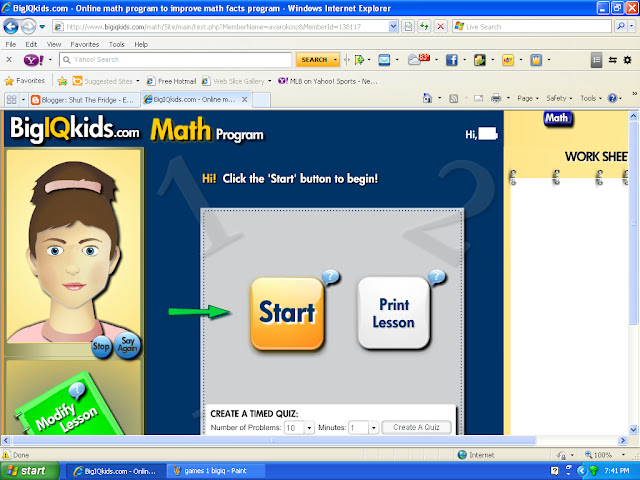Click the help bubble on Modify Lesson
Viewport: 640px width, 480px height.
tap(77, 390)
